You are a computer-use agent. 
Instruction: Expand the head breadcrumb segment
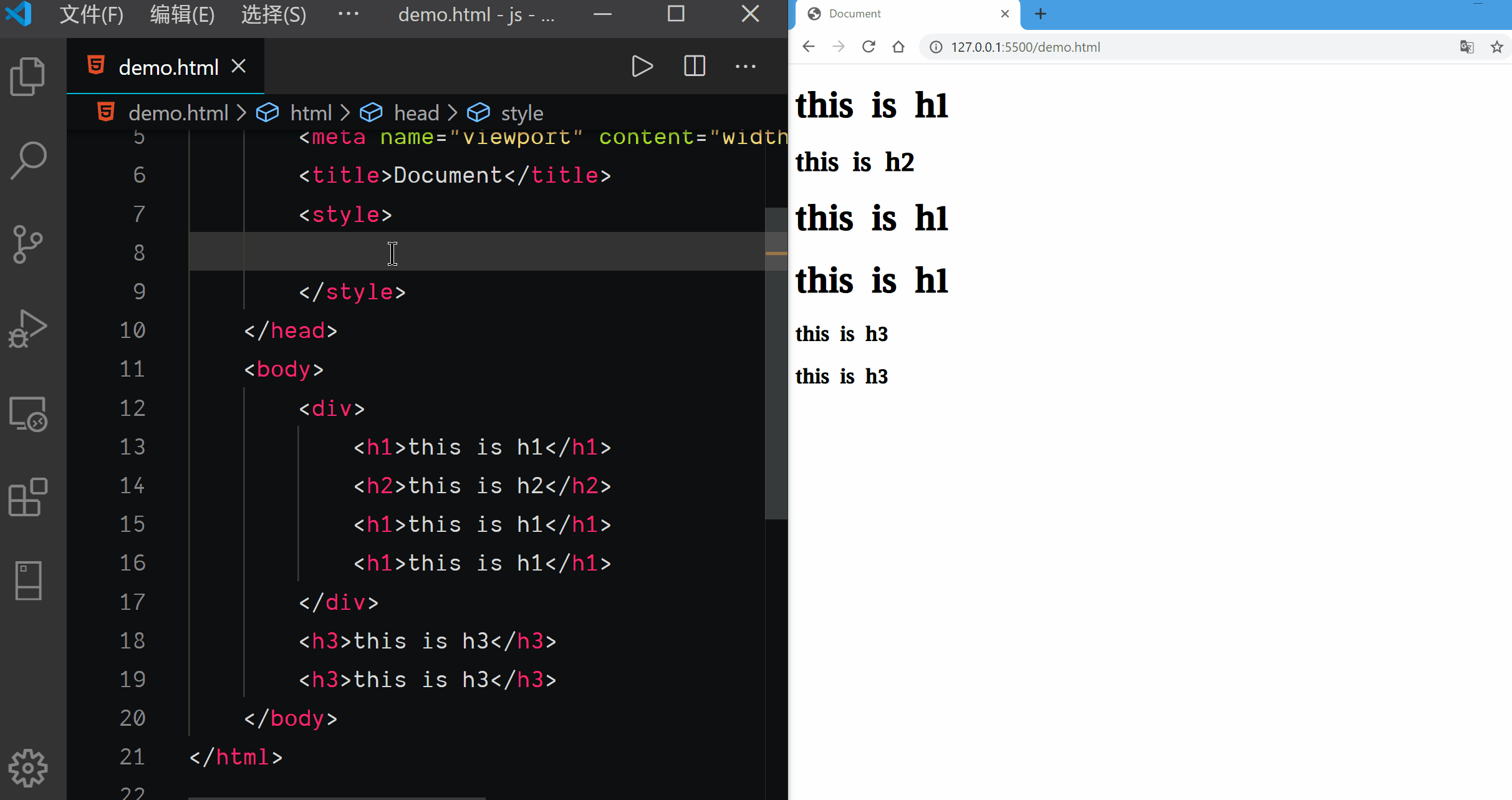coord(416,113)
